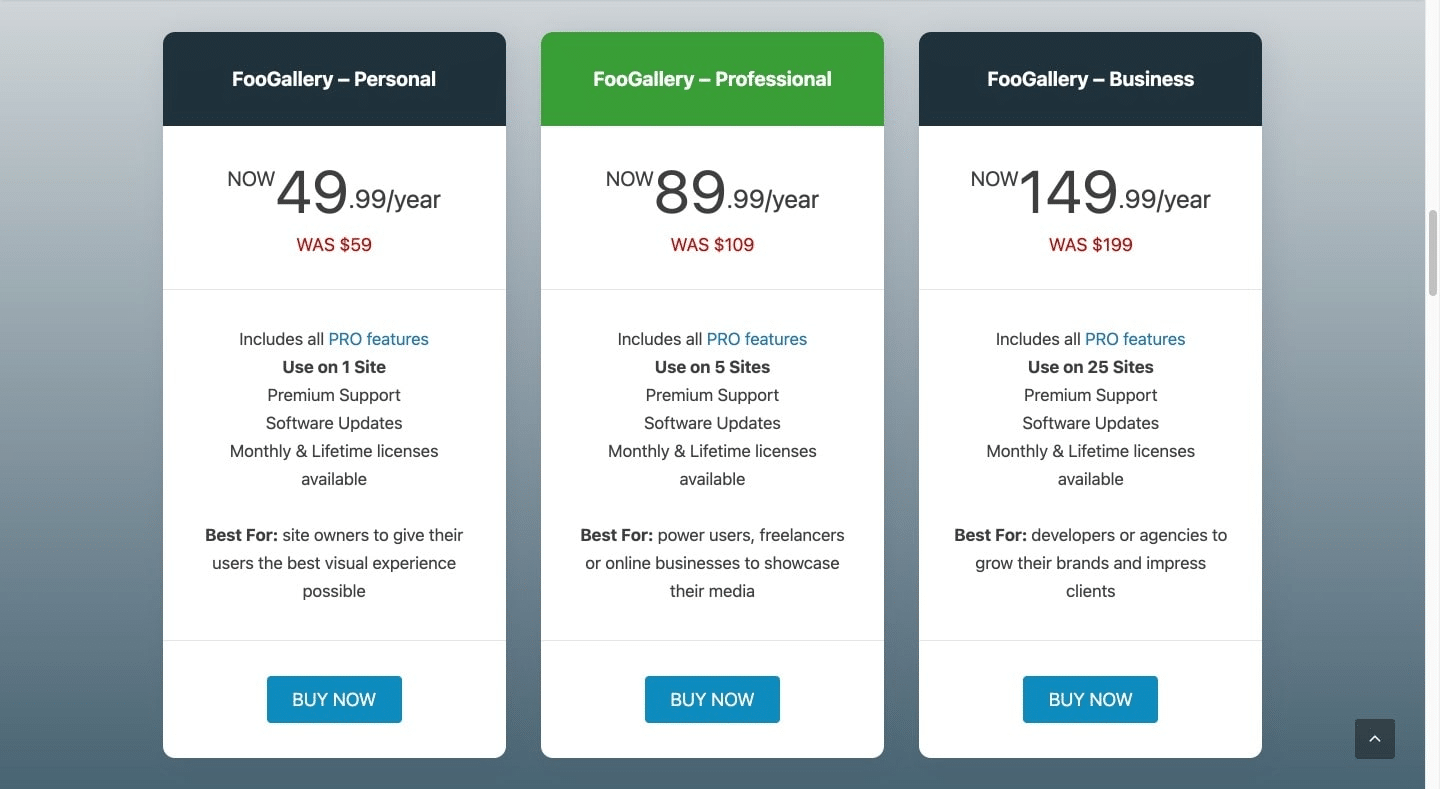Image resolution: width=1440 pixels, height=789 pixels.
Task: Click the 'Use on 5 Sites' text
Action: point(712,367)
